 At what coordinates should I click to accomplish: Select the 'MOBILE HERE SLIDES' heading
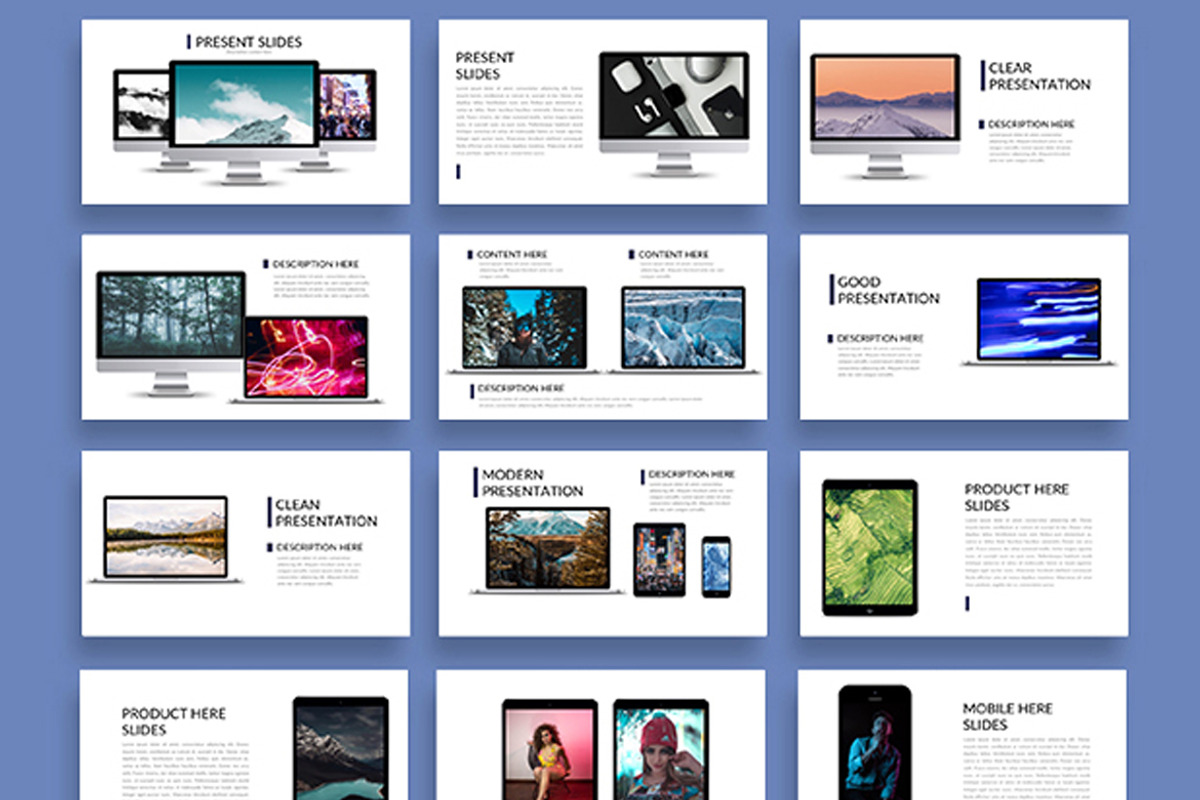pos(1008,716)
